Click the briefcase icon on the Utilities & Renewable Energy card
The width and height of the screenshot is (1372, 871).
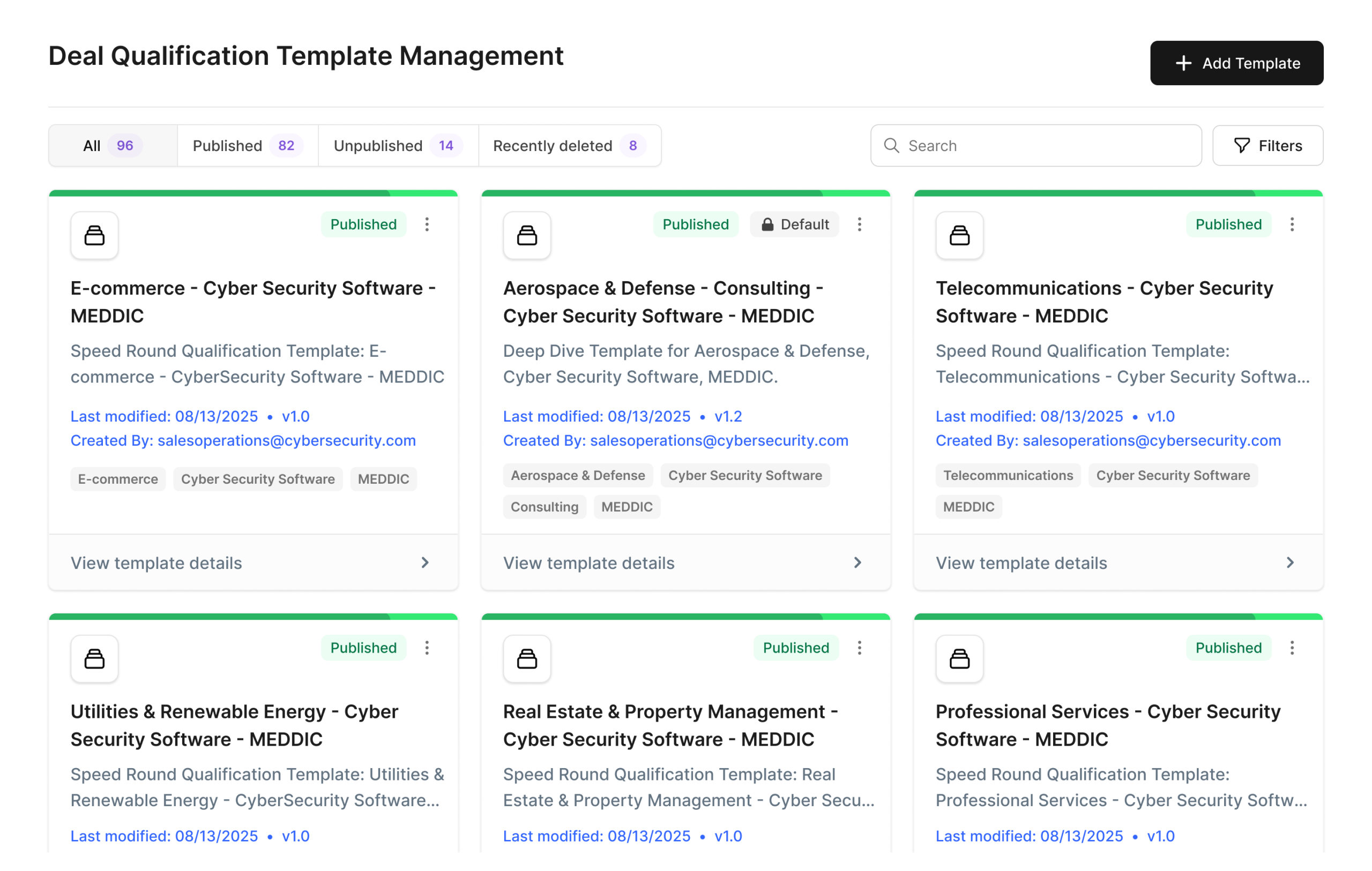(94, 658)
